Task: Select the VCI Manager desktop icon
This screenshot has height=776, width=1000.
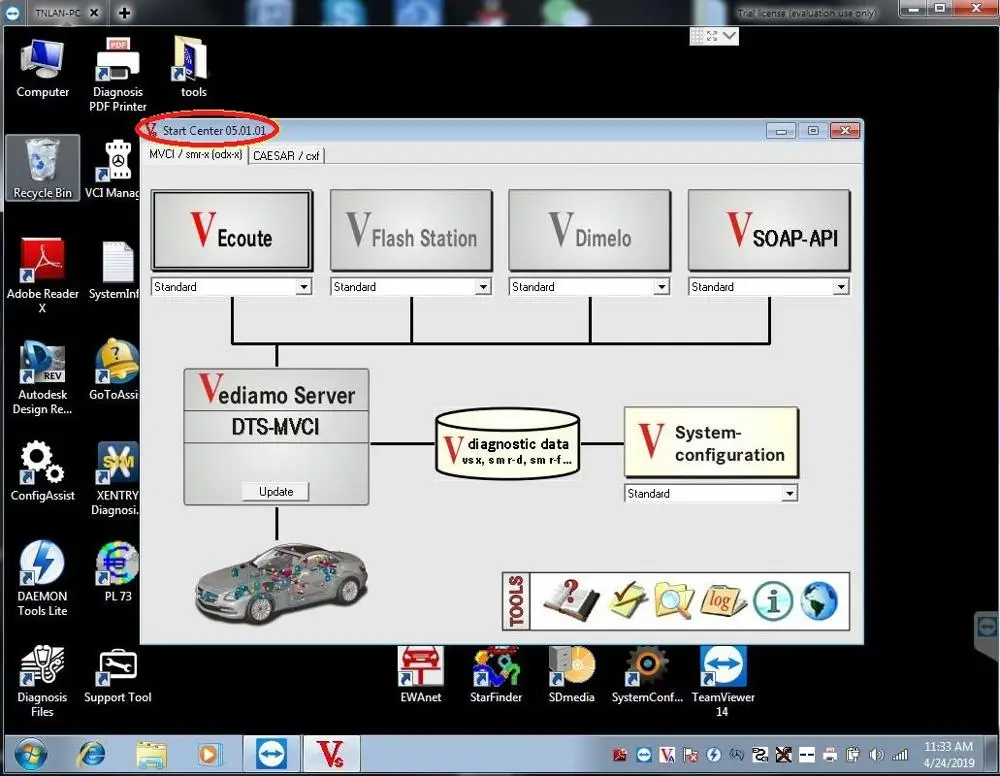Action: coord(114,168)
